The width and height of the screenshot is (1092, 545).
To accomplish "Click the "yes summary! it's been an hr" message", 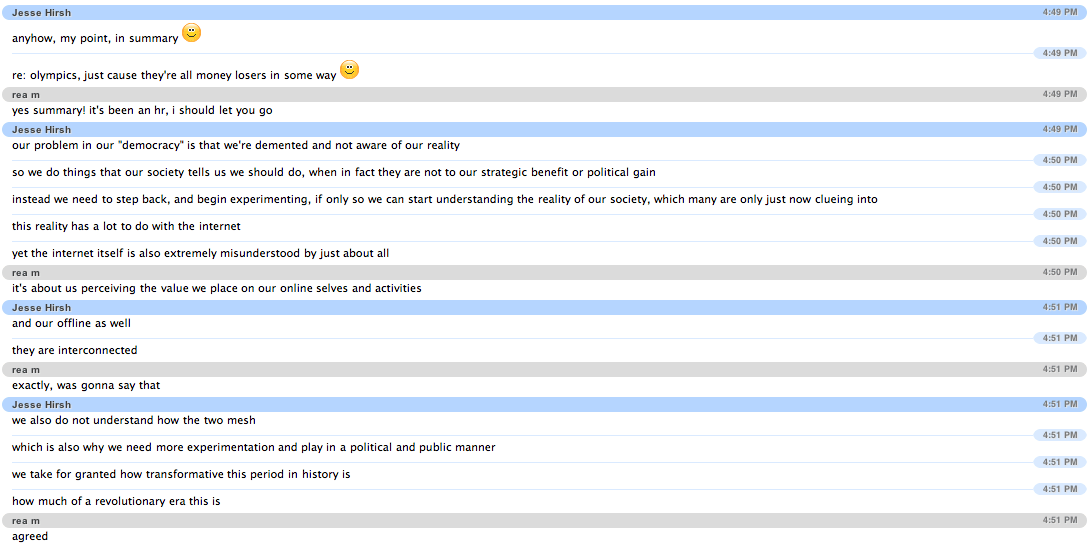I will pos(142,110).
